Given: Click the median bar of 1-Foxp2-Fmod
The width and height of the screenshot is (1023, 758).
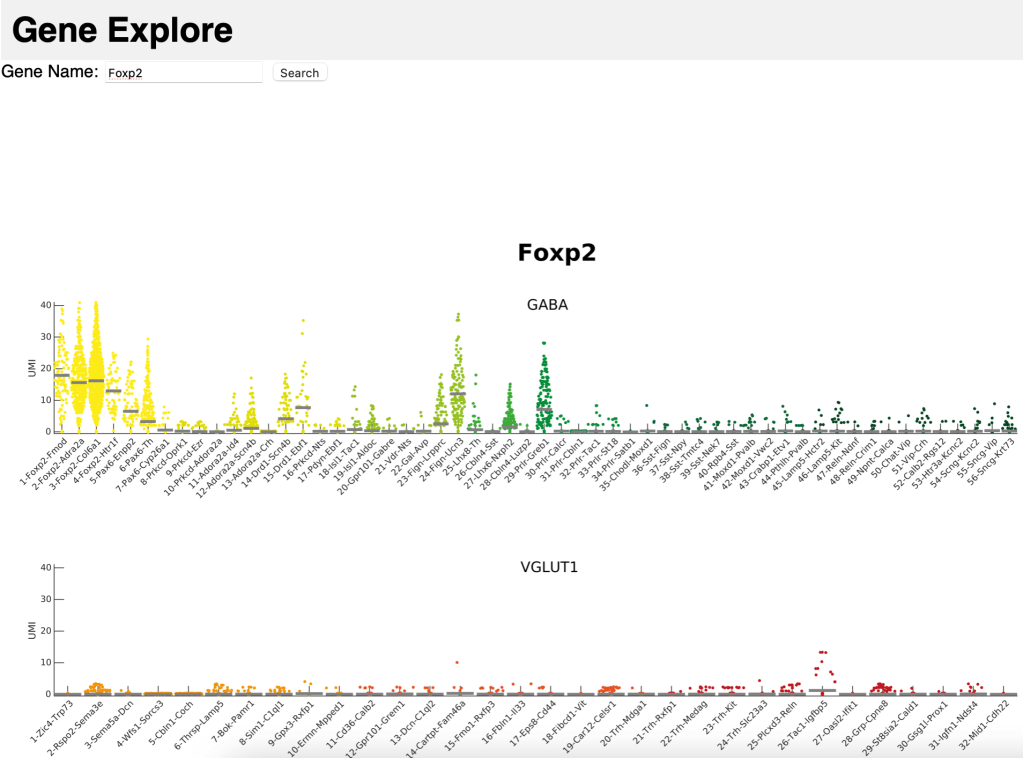Looking at the screenshot, I should tap(62, 375).
